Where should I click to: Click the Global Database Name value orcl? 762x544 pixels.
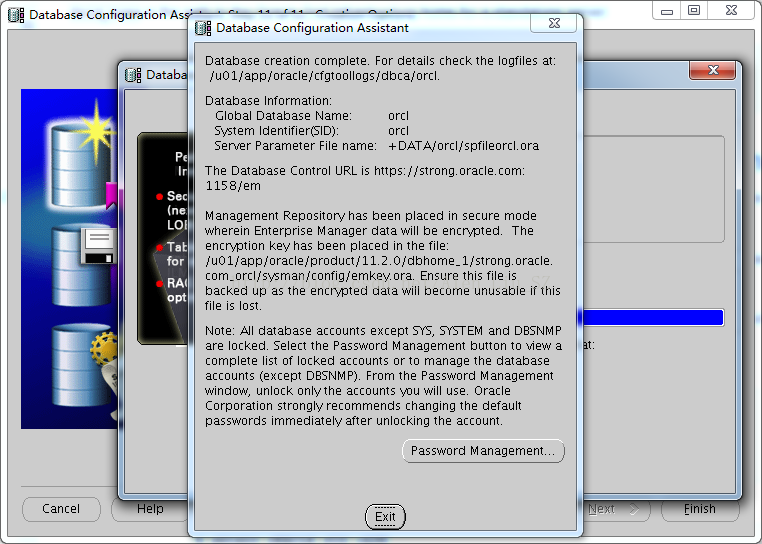click(398, 116)
